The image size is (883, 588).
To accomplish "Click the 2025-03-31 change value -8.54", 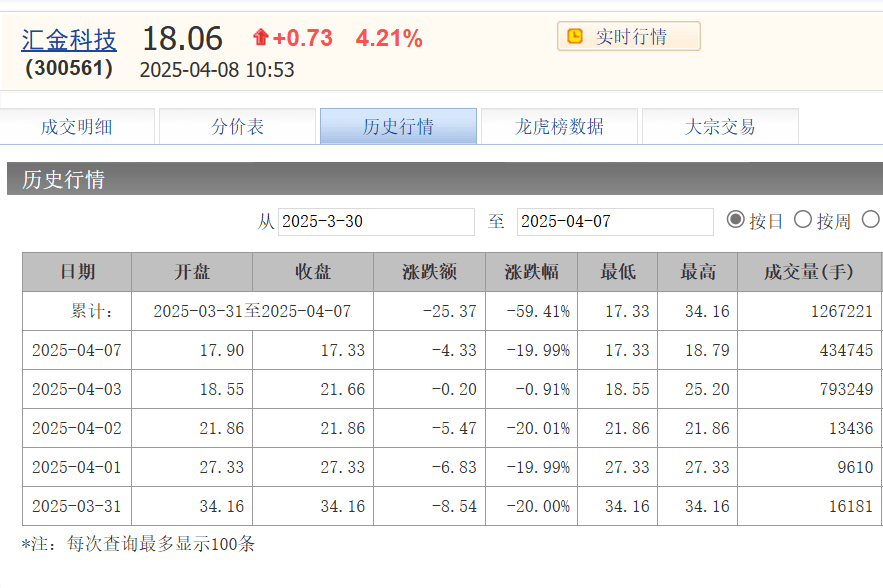I will tap(454, 506).
